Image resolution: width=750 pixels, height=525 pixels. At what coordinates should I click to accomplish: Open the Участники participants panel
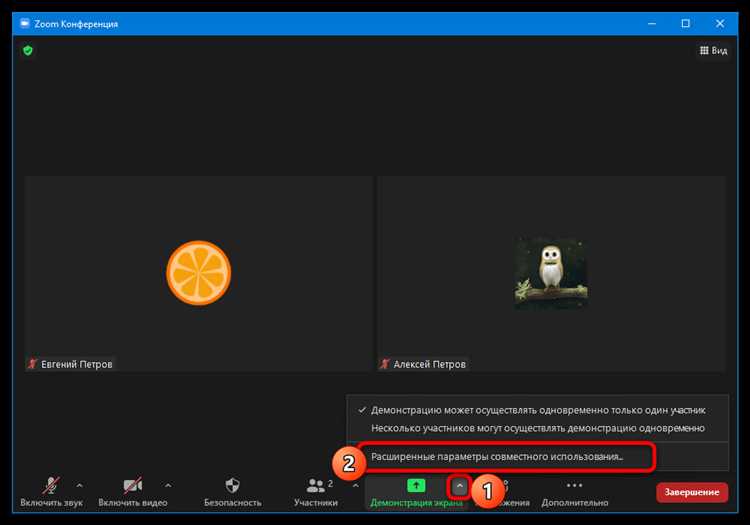[x=318, y=487]
